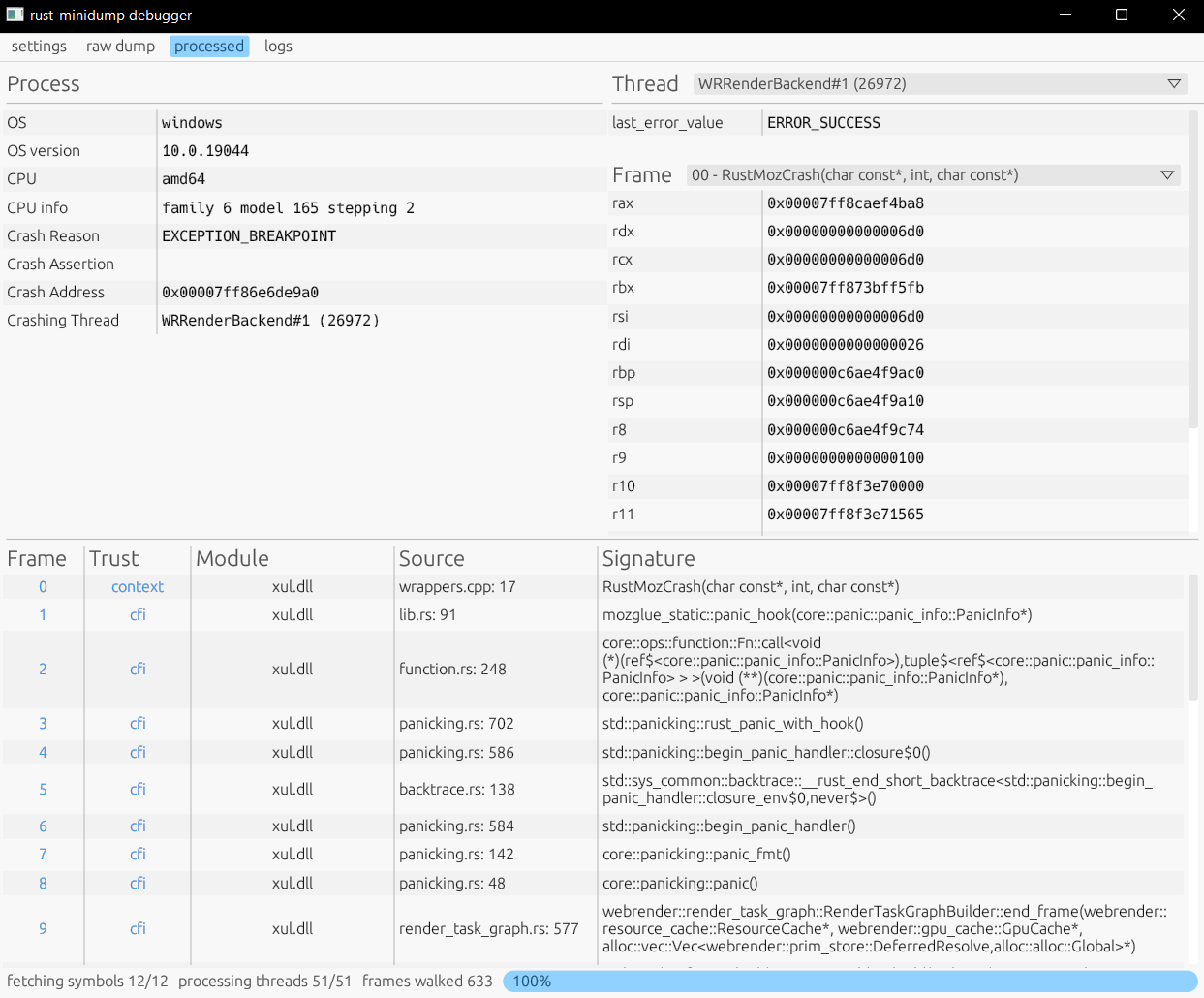Click source 'lib.rs: 91'

click(x=427, y=615)
